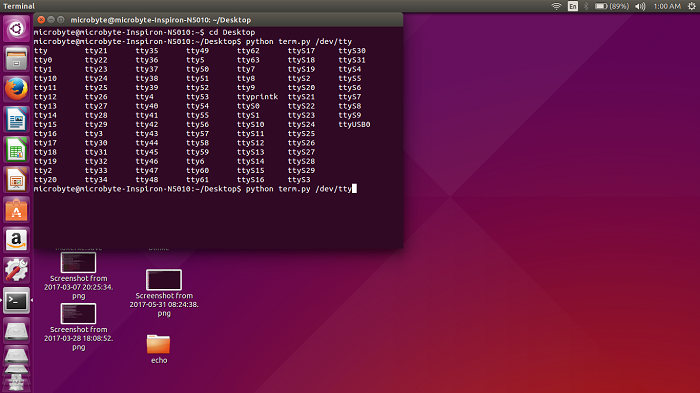Select screenshot file from 2017-03-28 18:08:52

click(79, 327)
